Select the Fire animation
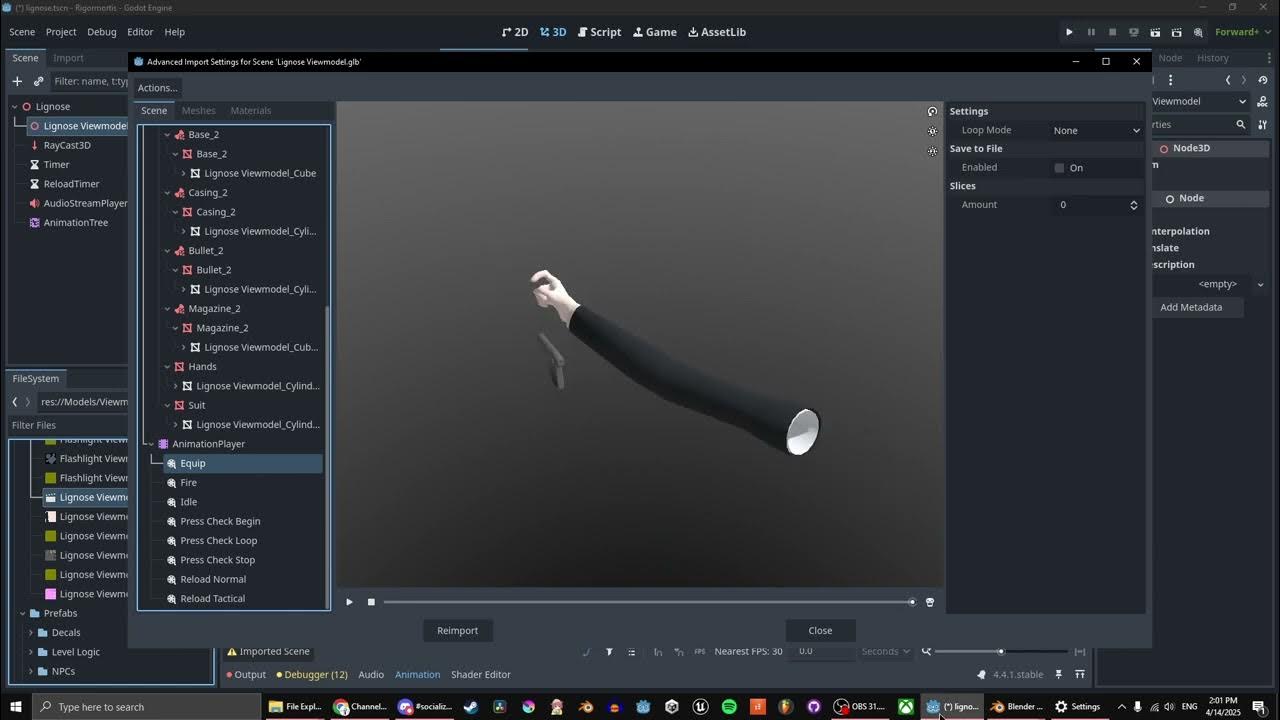Screen dimensions: 1280x720 click(189, 483)
